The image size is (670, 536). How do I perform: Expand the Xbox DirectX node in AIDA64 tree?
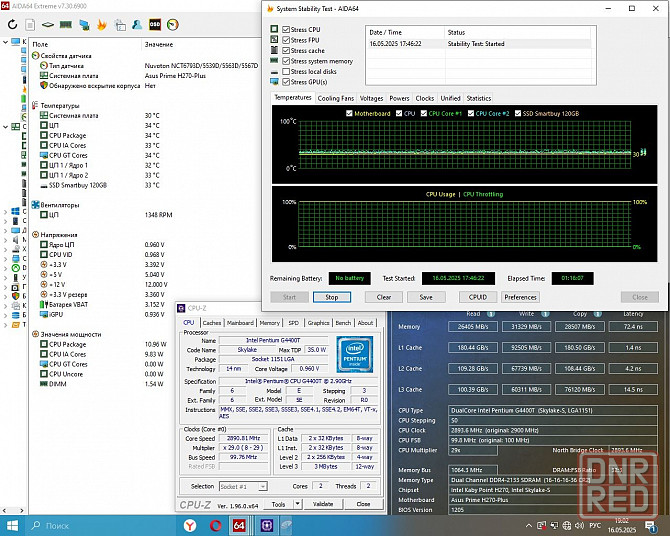coord(5,268)
